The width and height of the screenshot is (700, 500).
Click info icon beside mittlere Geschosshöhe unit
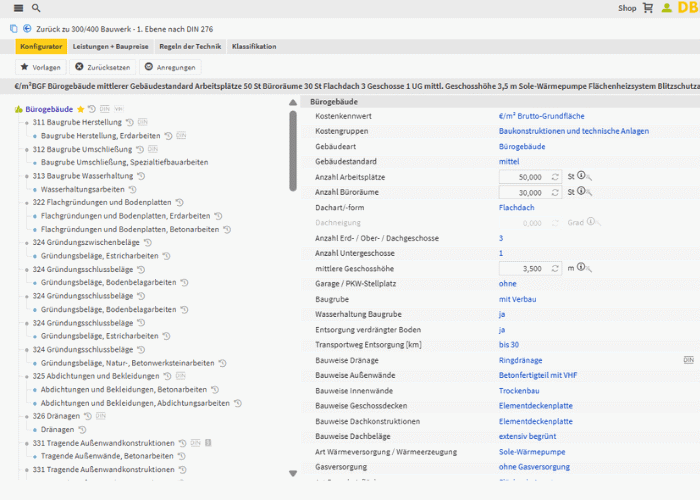[x=581, y=267]
